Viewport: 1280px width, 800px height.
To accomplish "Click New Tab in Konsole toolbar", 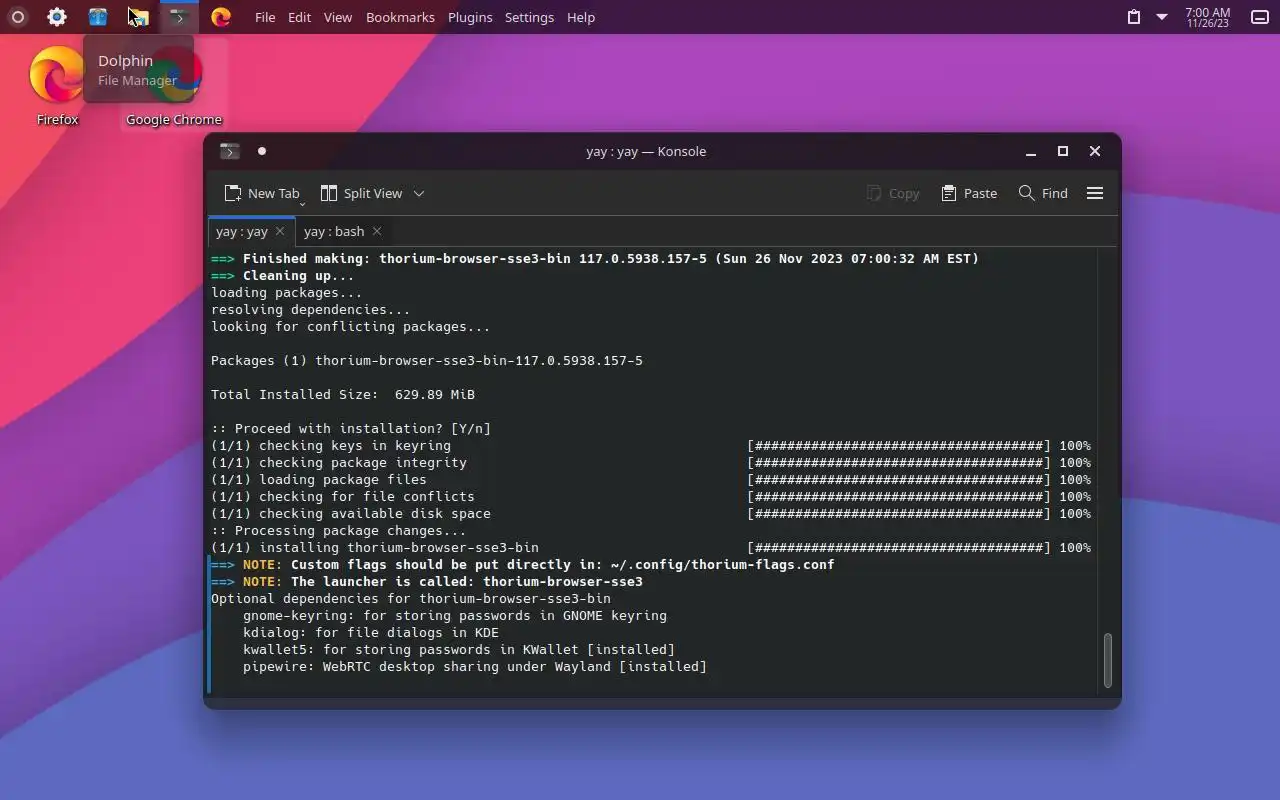I will [x=261, y=193].
